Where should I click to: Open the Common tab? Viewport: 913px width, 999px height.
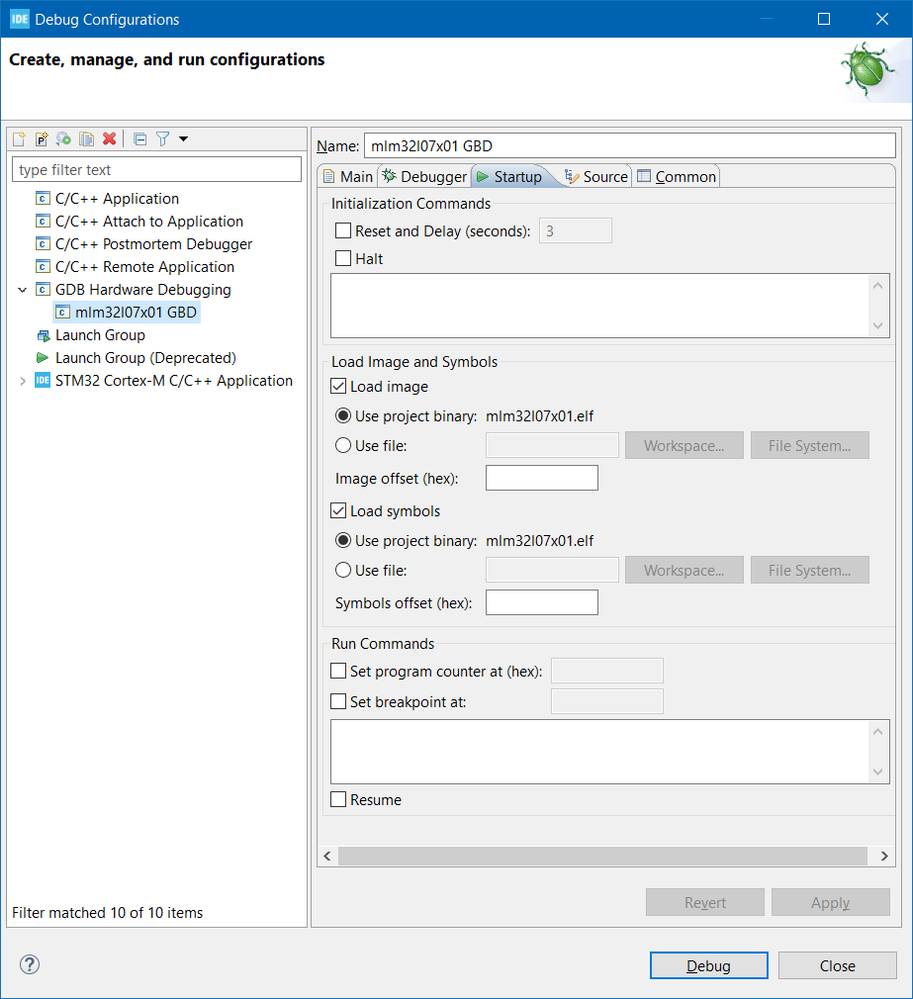677,176
